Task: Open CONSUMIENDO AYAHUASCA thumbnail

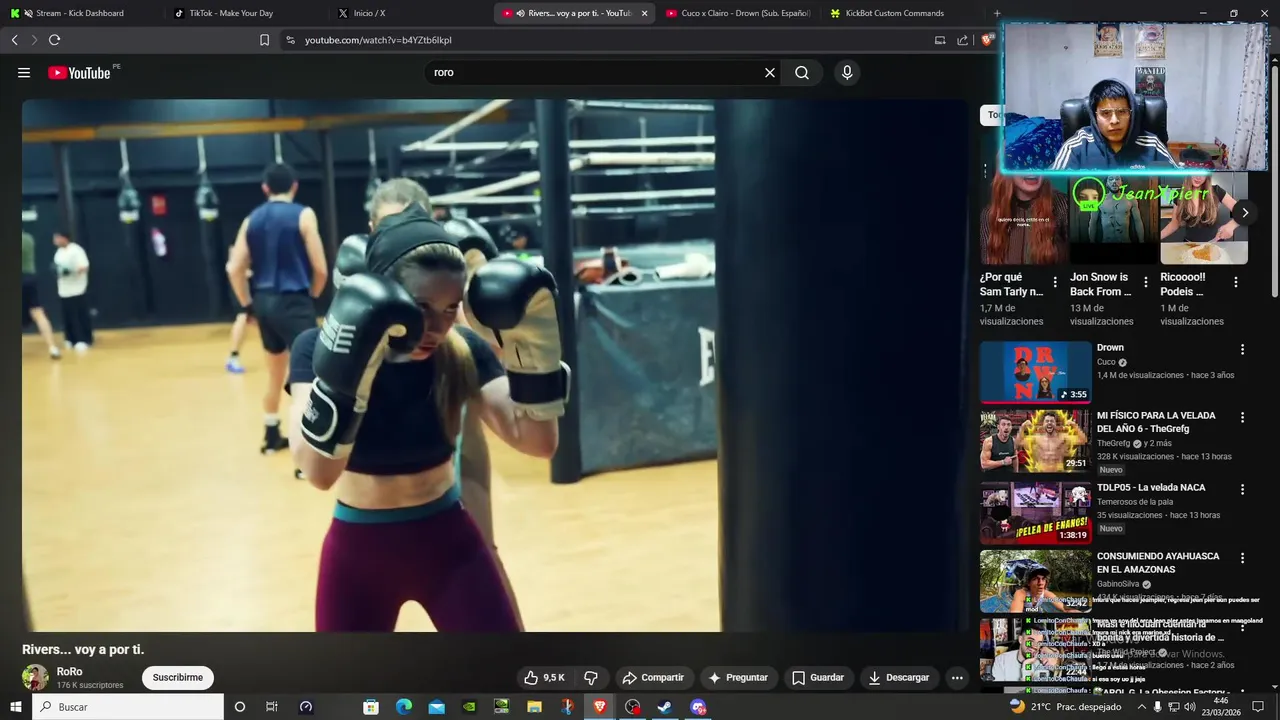Action: tap(1035, 580)
